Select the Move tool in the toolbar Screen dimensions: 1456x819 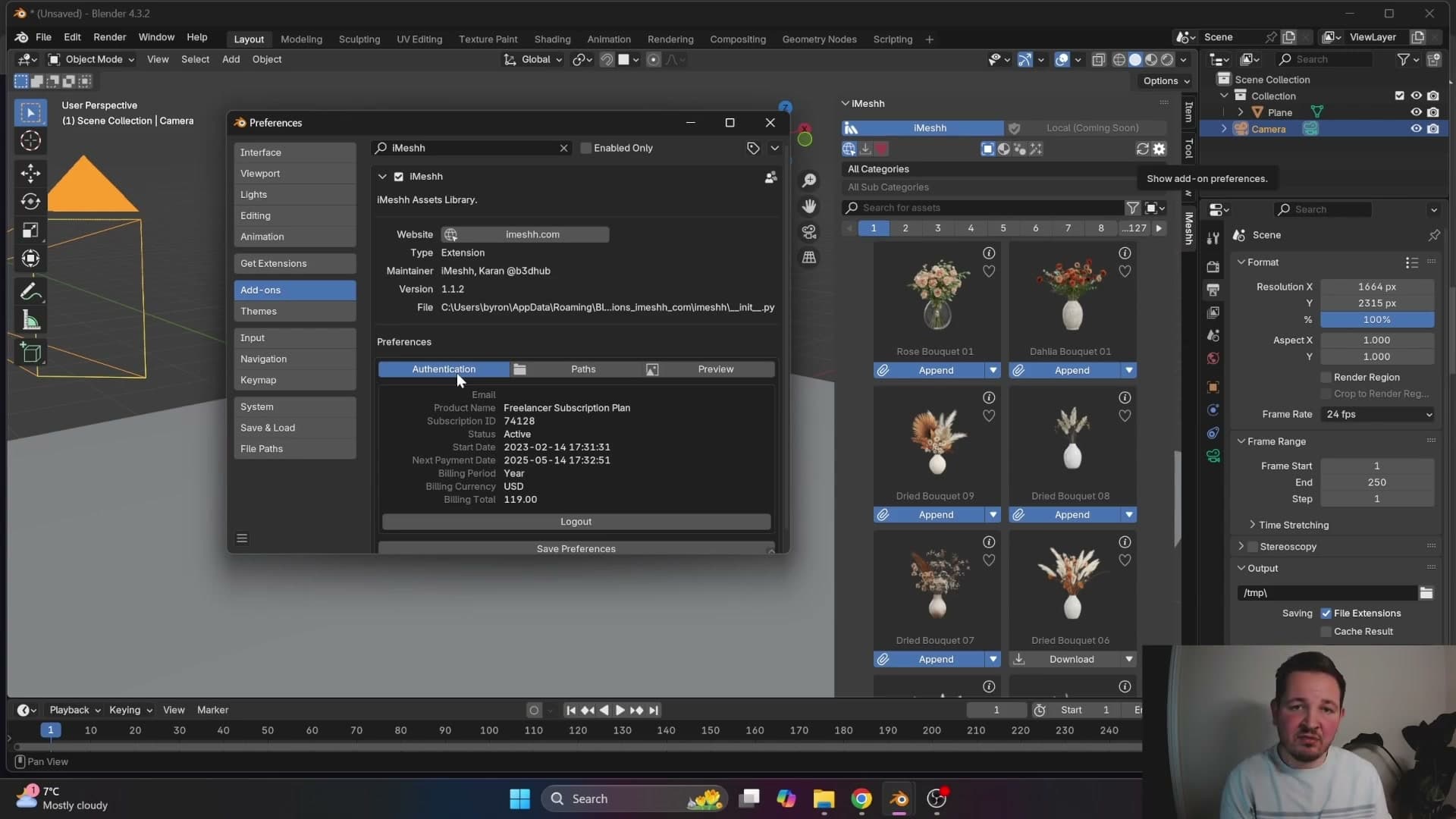coord(30,174)
